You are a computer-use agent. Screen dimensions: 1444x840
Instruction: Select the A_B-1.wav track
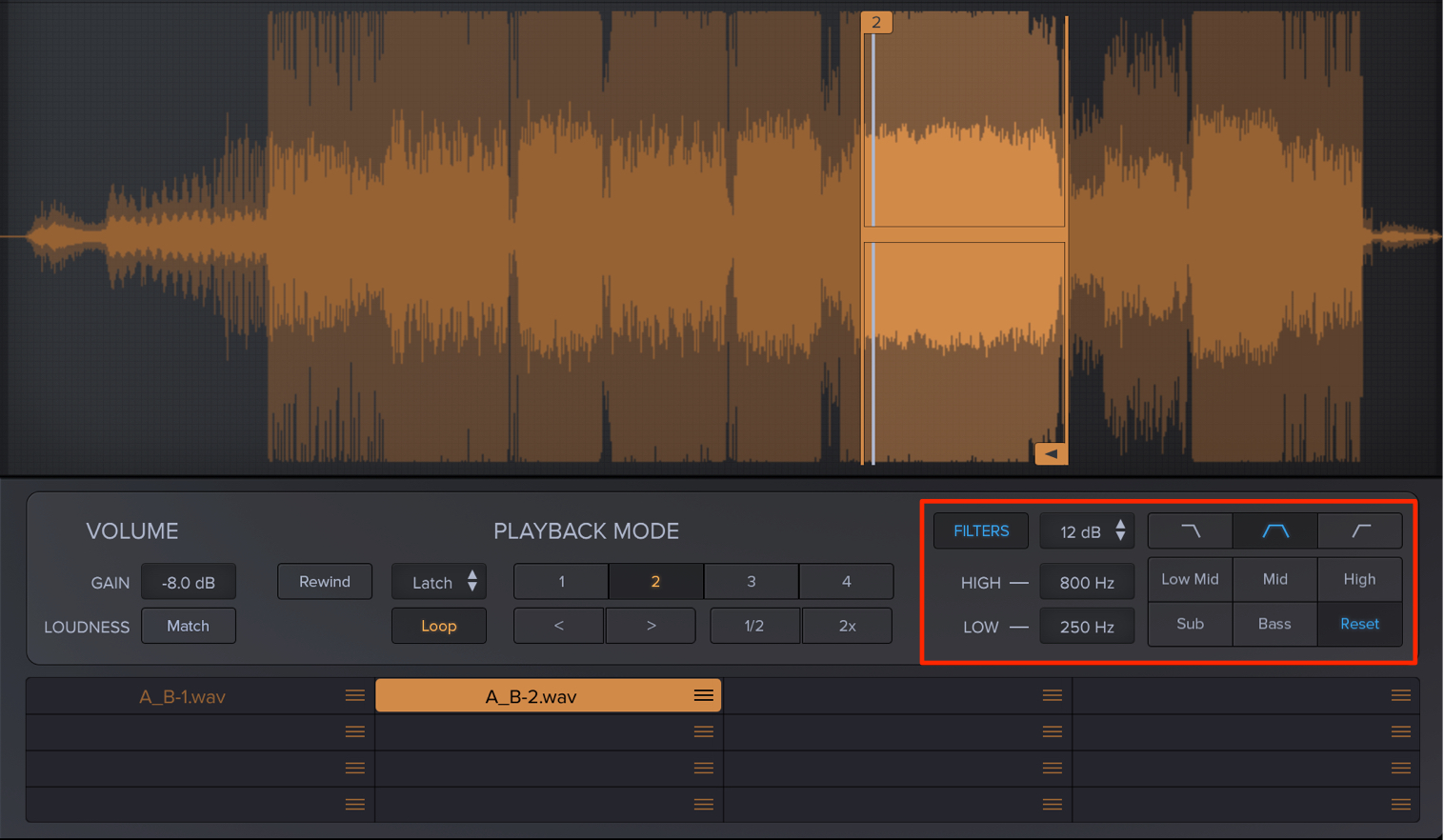coord(183,696)
